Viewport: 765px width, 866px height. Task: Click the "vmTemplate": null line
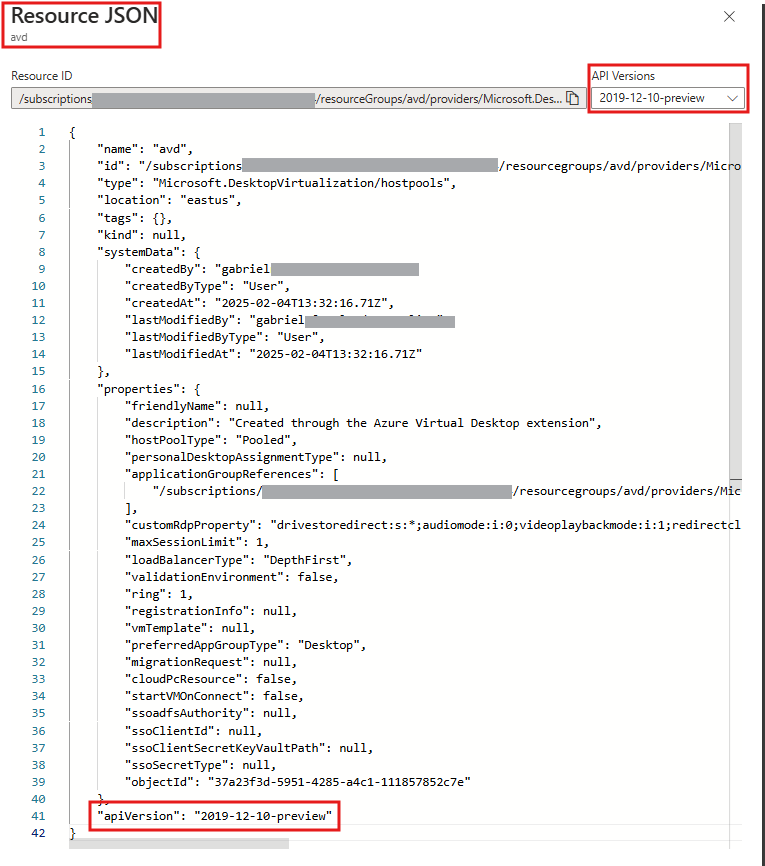click(x=191, y=628)
